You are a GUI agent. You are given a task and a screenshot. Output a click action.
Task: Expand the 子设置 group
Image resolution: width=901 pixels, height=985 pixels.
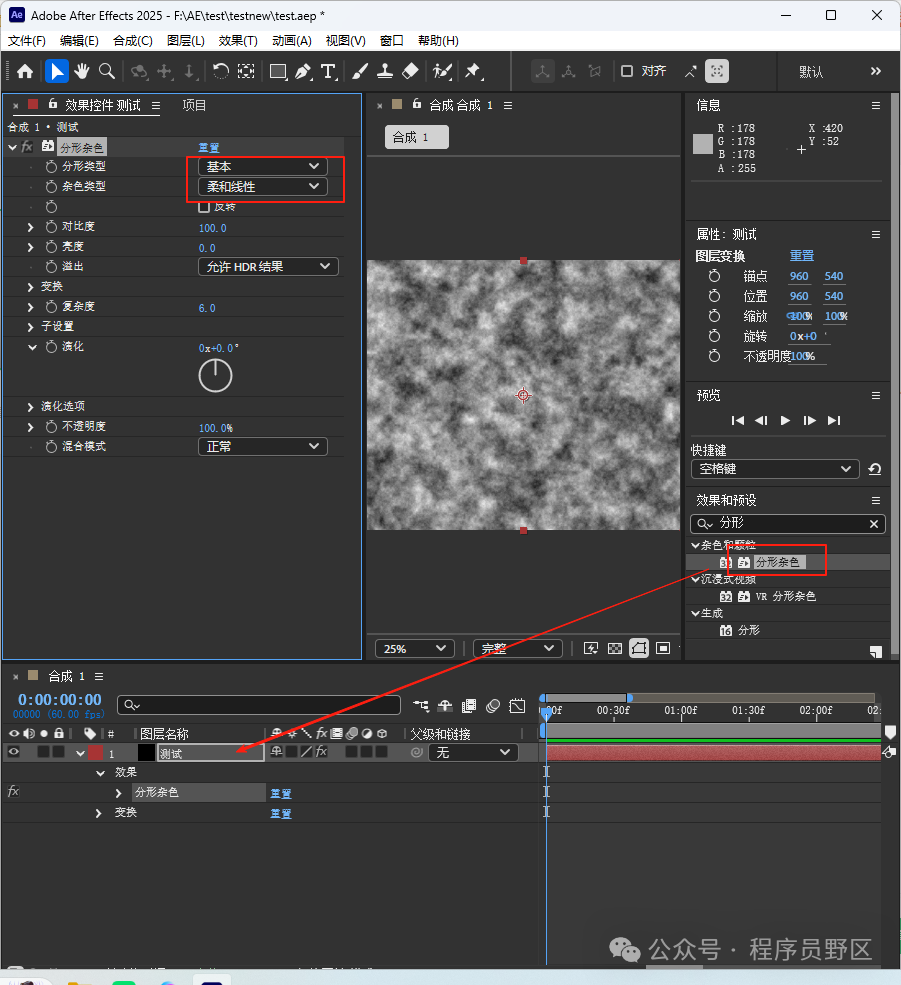(x=30, y=327)
